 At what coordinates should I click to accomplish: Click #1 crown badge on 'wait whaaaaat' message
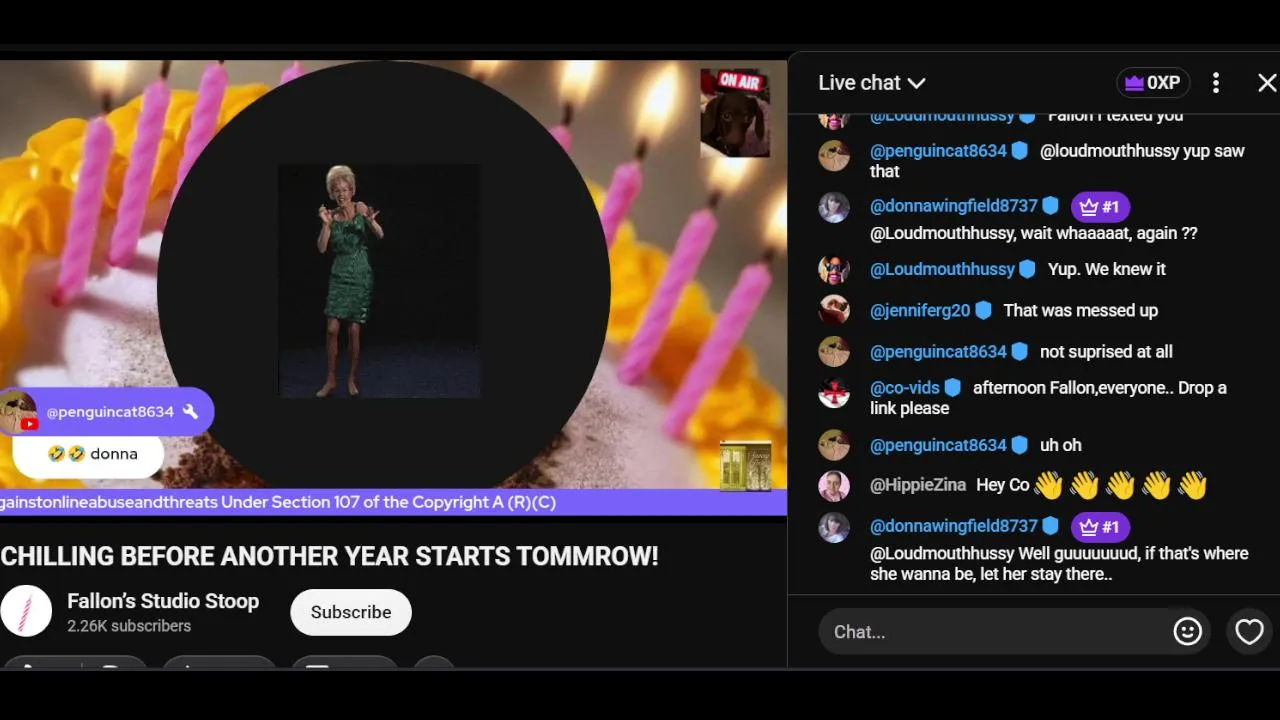coord(1100,207)
